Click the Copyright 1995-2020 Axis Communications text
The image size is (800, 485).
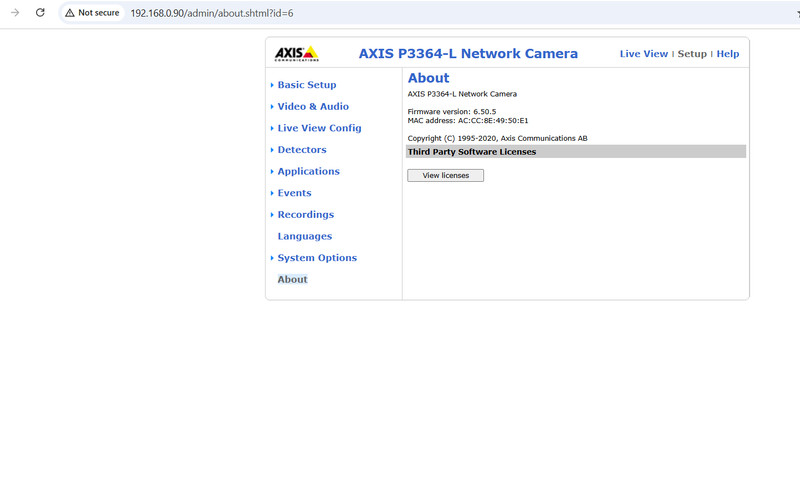click(497, 138)
